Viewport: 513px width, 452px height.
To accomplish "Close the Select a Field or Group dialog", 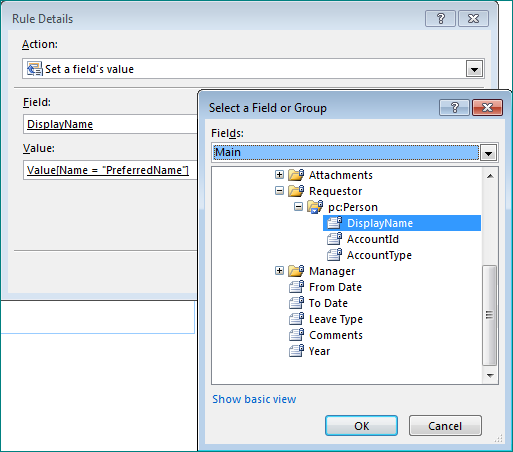I will 487,108.
